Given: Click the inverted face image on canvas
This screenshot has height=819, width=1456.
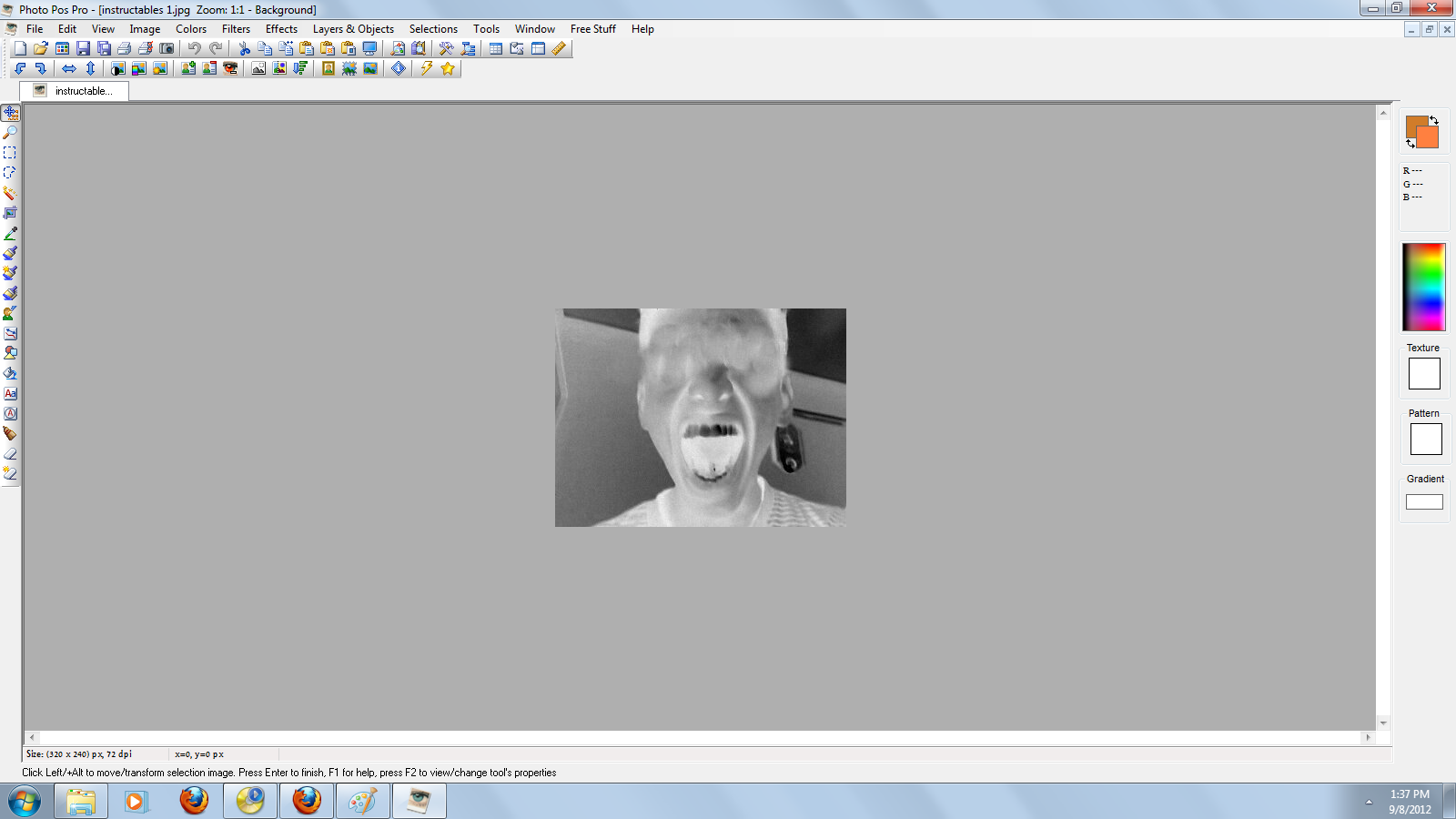Looking at the screenshot, I should click(701, 418).
